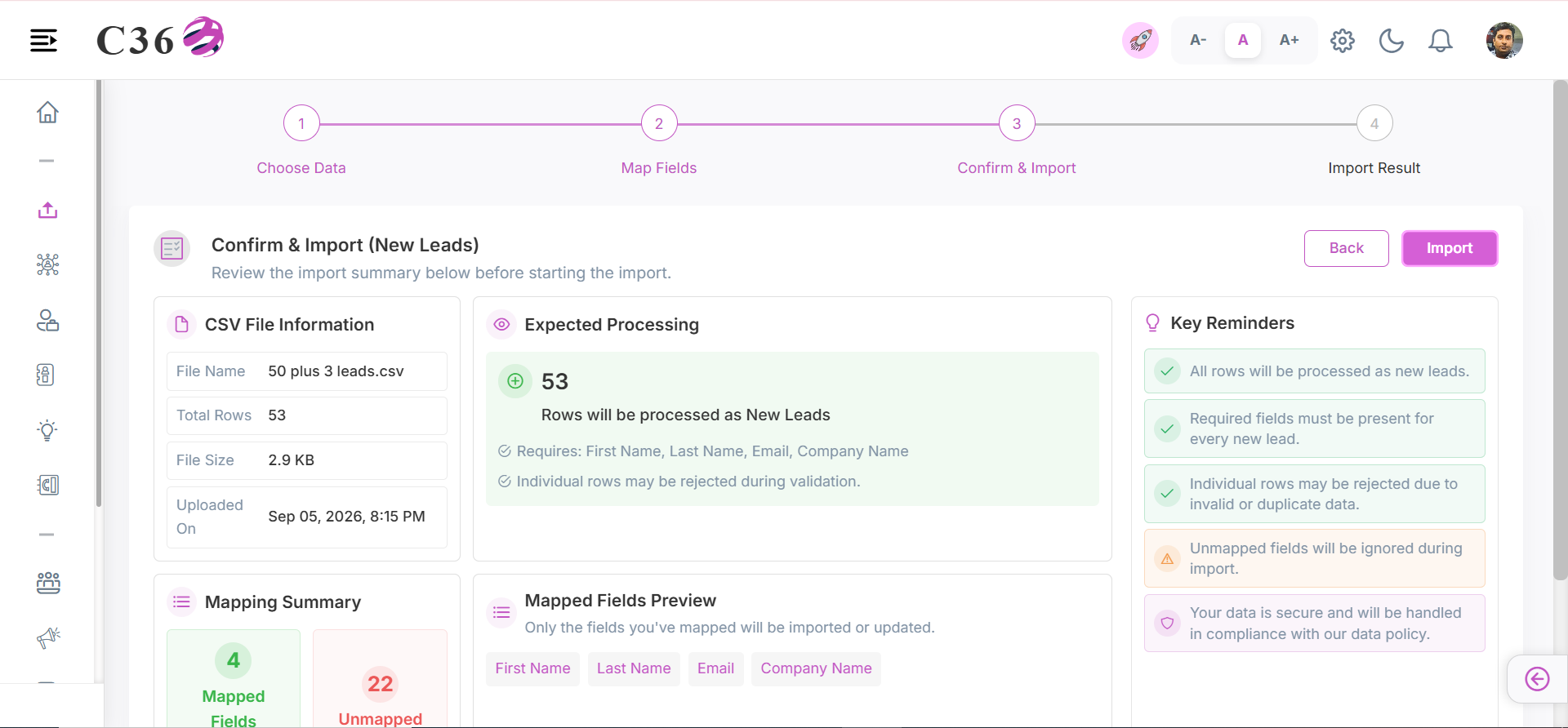The height and width of the screenshot is (728, 1568).
Task: Click the page vertical scrollbar
Action: pyautogui.click(x=1560, y=331)
